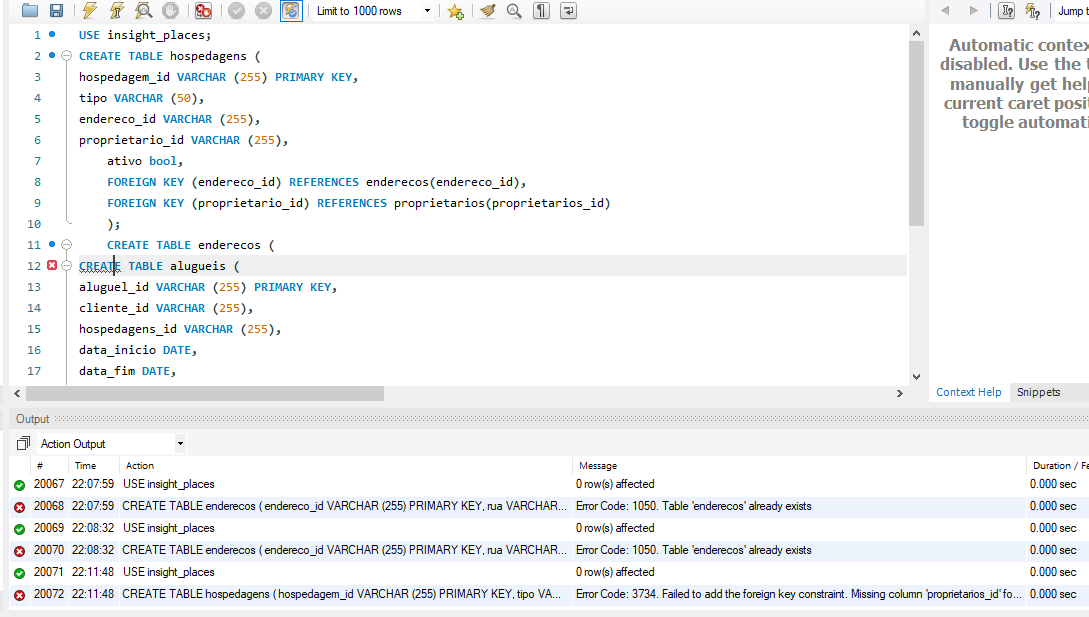Image resolution: width=1089 pixels, height=617 pixels.
Task: Open find panel with the magnifier icon
Action: click(514, 11)
